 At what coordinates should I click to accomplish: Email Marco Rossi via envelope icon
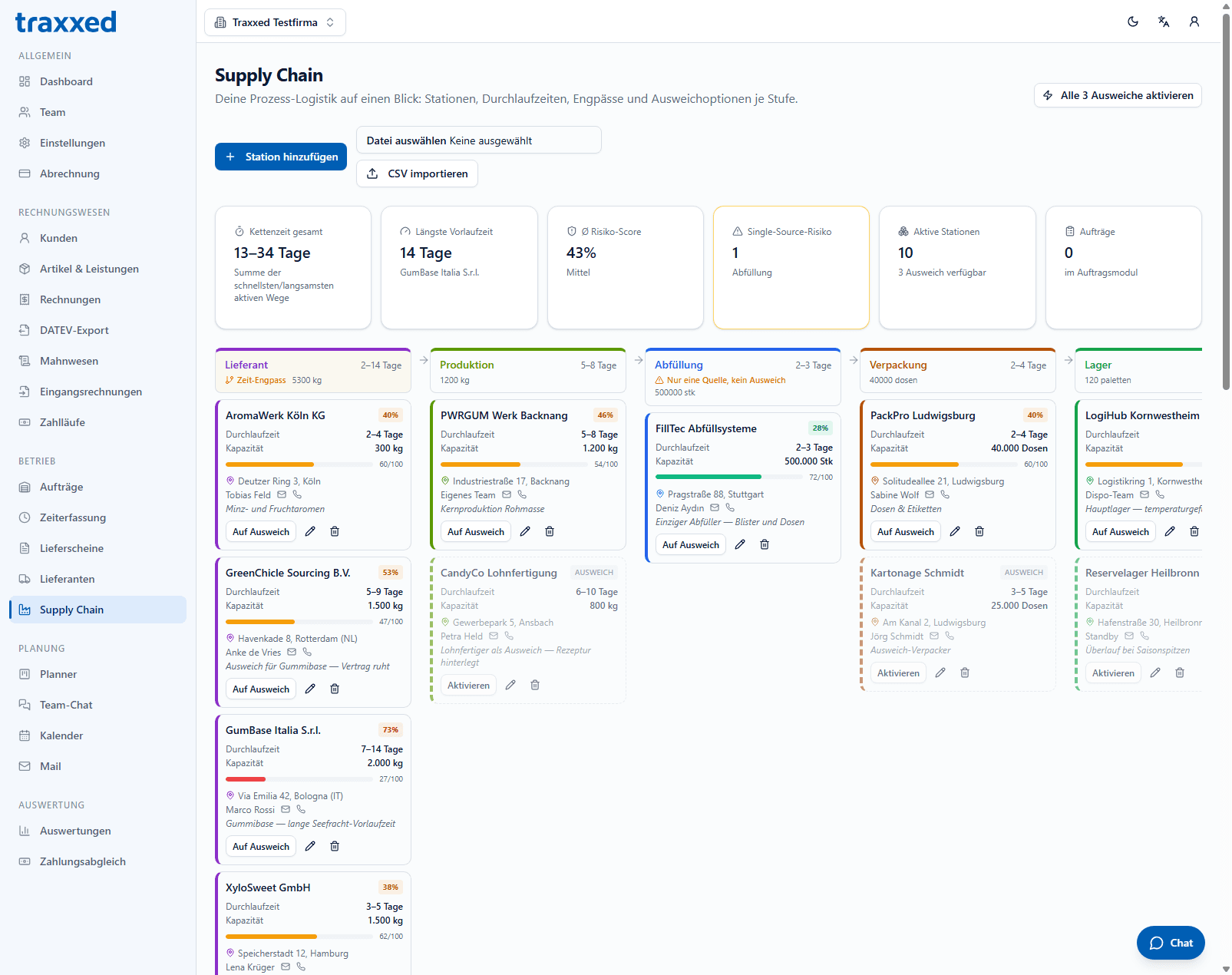(286, 810)
